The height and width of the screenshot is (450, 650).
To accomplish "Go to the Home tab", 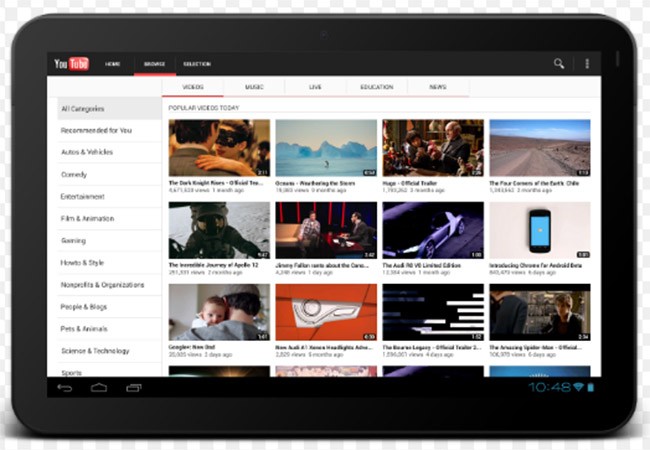I will (x=112, y=64).
